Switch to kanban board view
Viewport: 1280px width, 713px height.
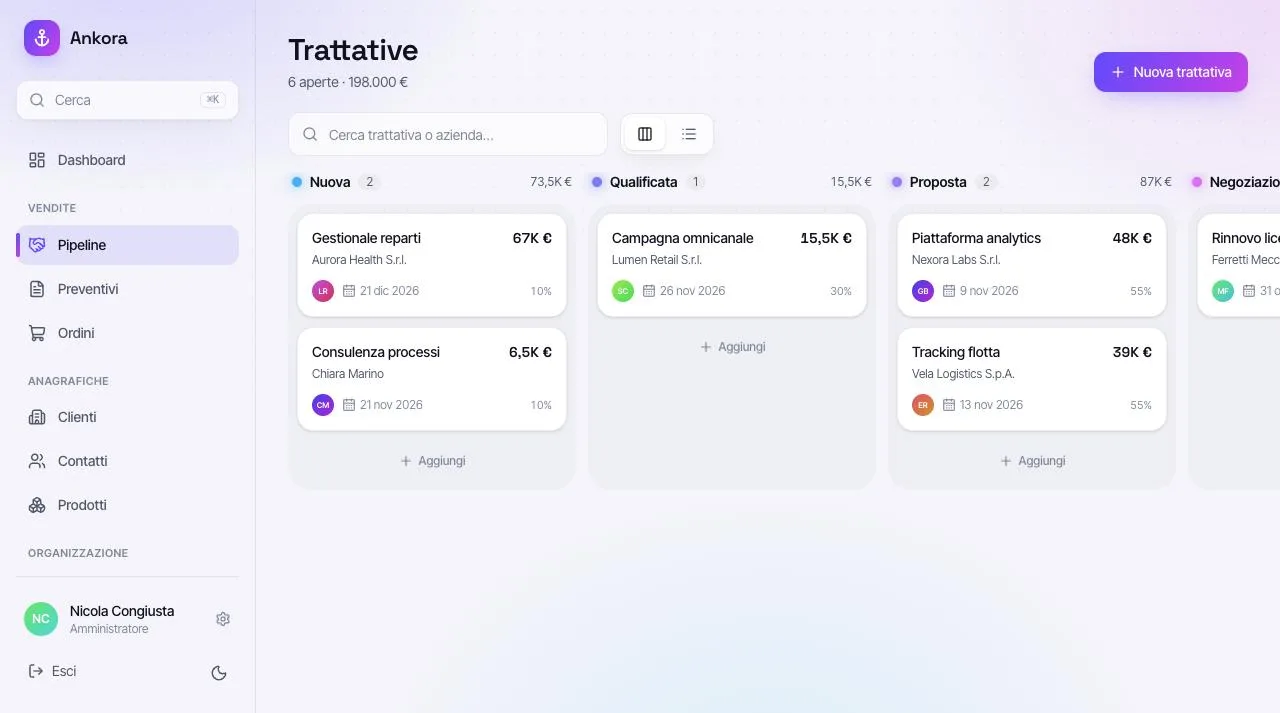645,134
